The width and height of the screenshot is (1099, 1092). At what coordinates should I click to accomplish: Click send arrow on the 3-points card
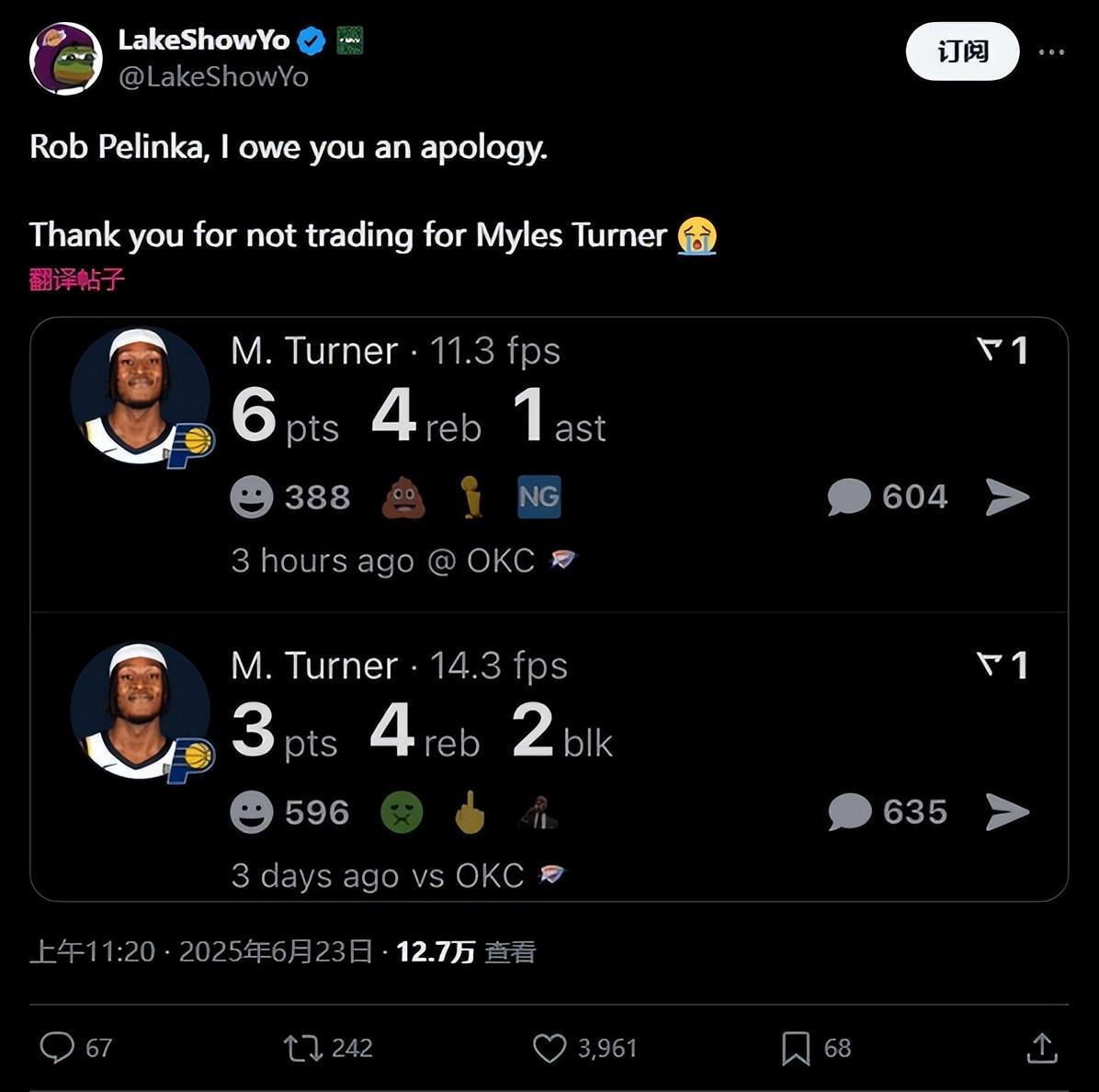pyautogui.click(x=1007, y=813)
